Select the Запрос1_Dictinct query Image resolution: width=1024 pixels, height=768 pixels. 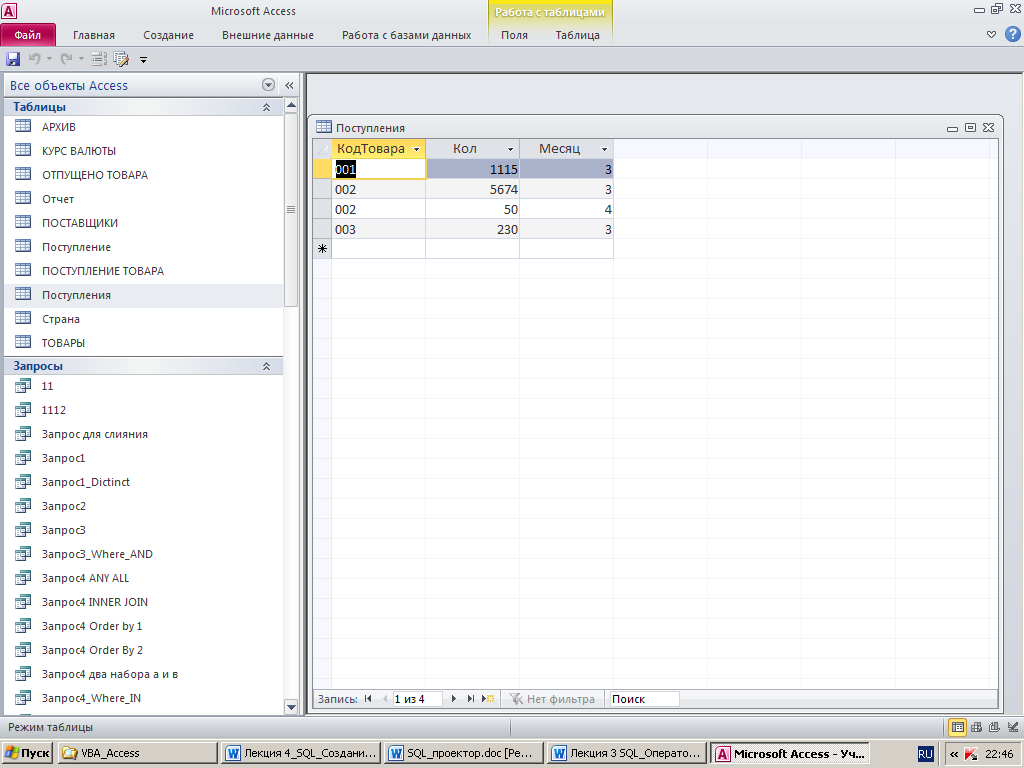pyautogui.click(x=86, y=482)
